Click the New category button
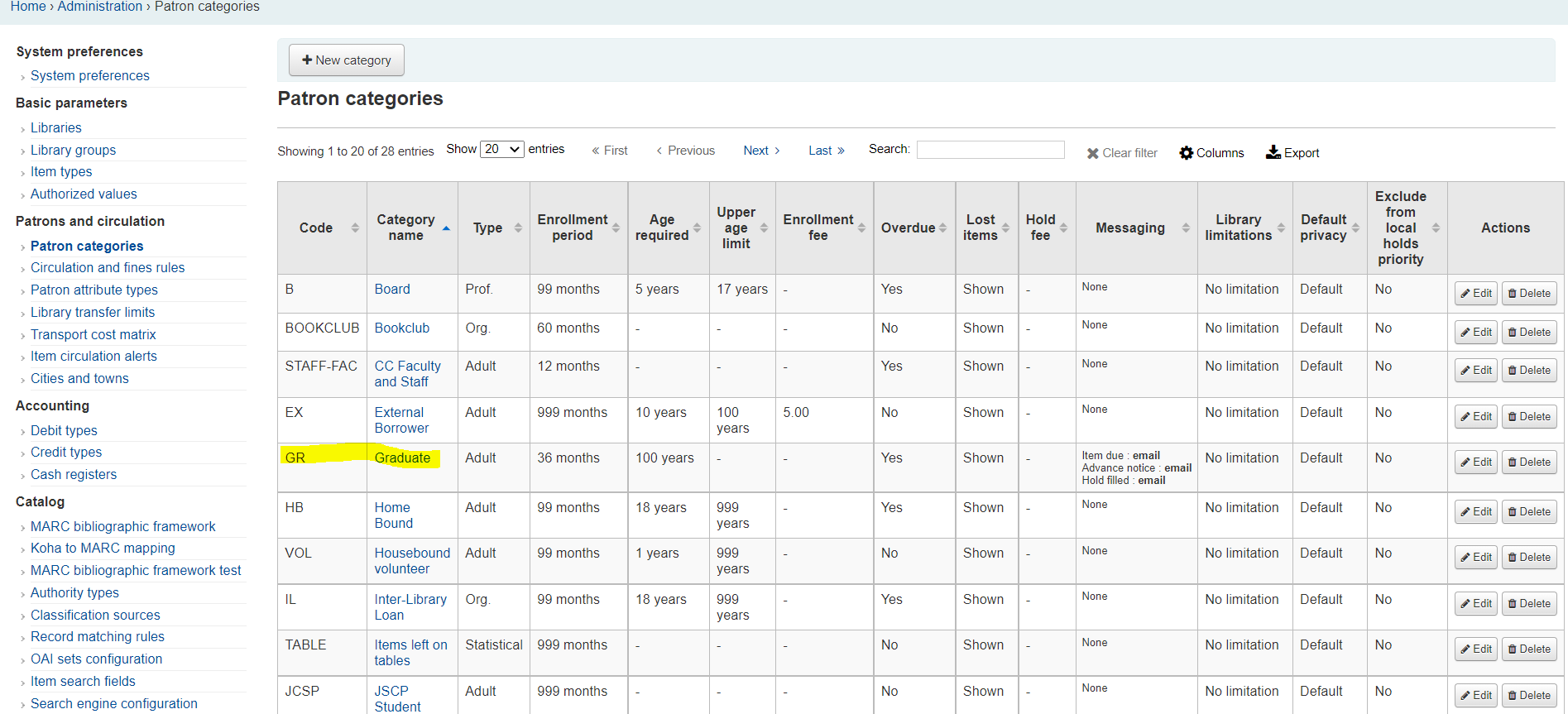This screenshot has height=714, width=1568. [346, 60]
